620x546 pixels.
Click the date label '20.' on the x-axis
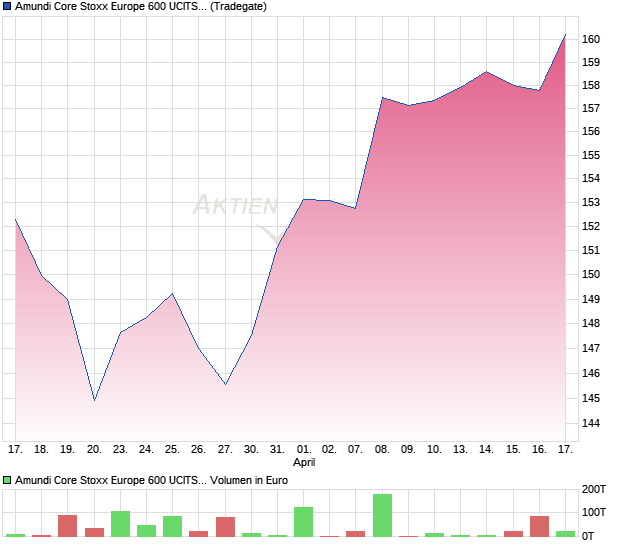[x=94, y=450]
